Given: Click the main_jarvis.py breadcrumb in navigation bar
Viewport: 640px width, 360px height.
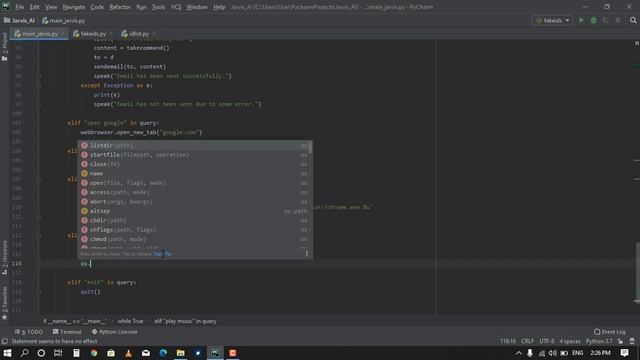Looking at the screenshot, I should coord(64,20).
